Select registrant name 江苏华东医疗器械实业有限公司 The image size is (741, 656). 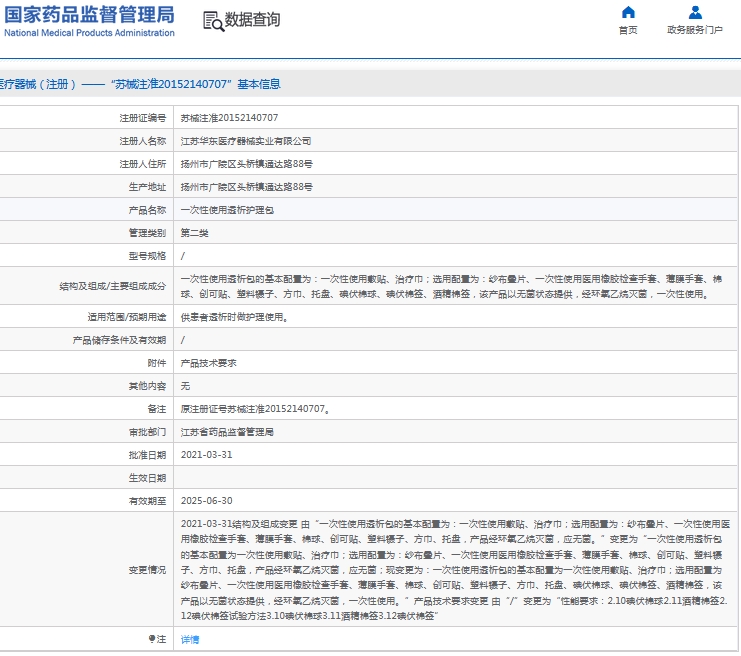[246, 141]
